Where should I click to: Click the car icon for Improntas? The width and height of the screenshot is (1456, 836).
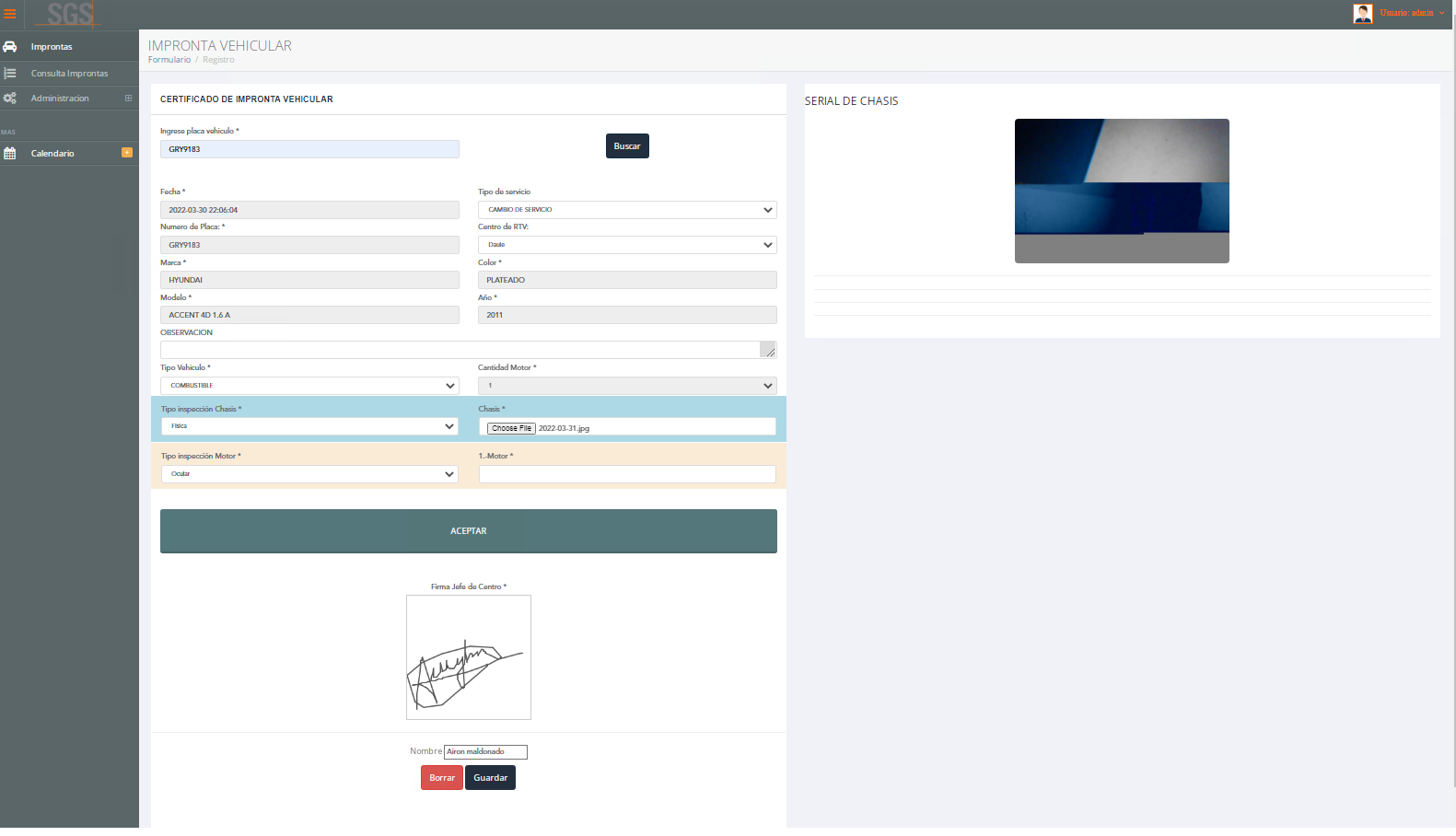click(10, 47)
